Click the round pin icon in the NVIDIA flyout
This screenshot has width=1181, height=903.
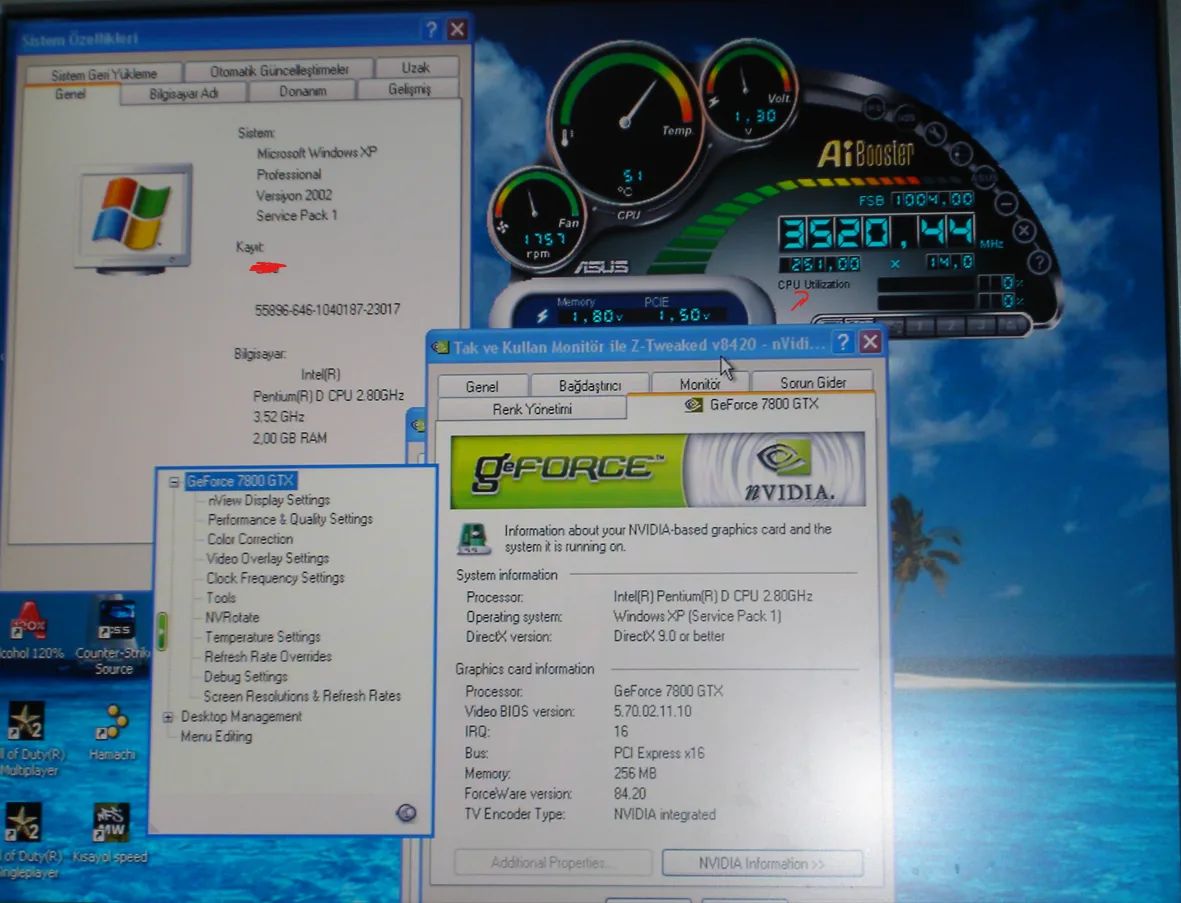(406, 813)
